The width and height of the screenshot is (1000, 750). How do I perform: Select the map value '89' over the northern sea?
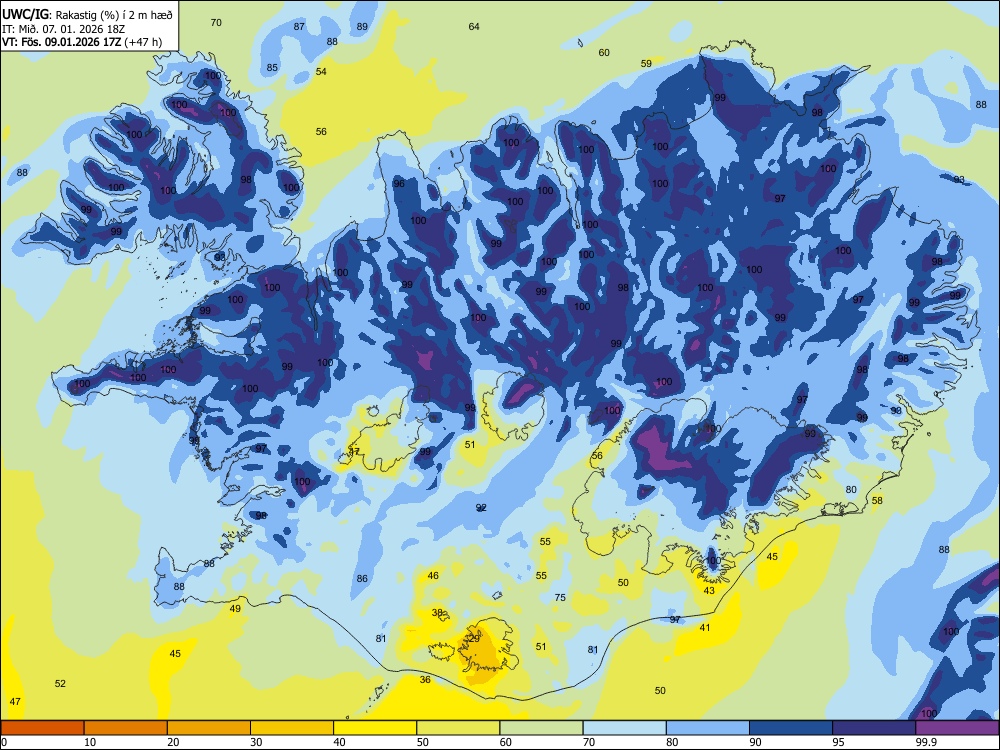[x=362, y=27]
